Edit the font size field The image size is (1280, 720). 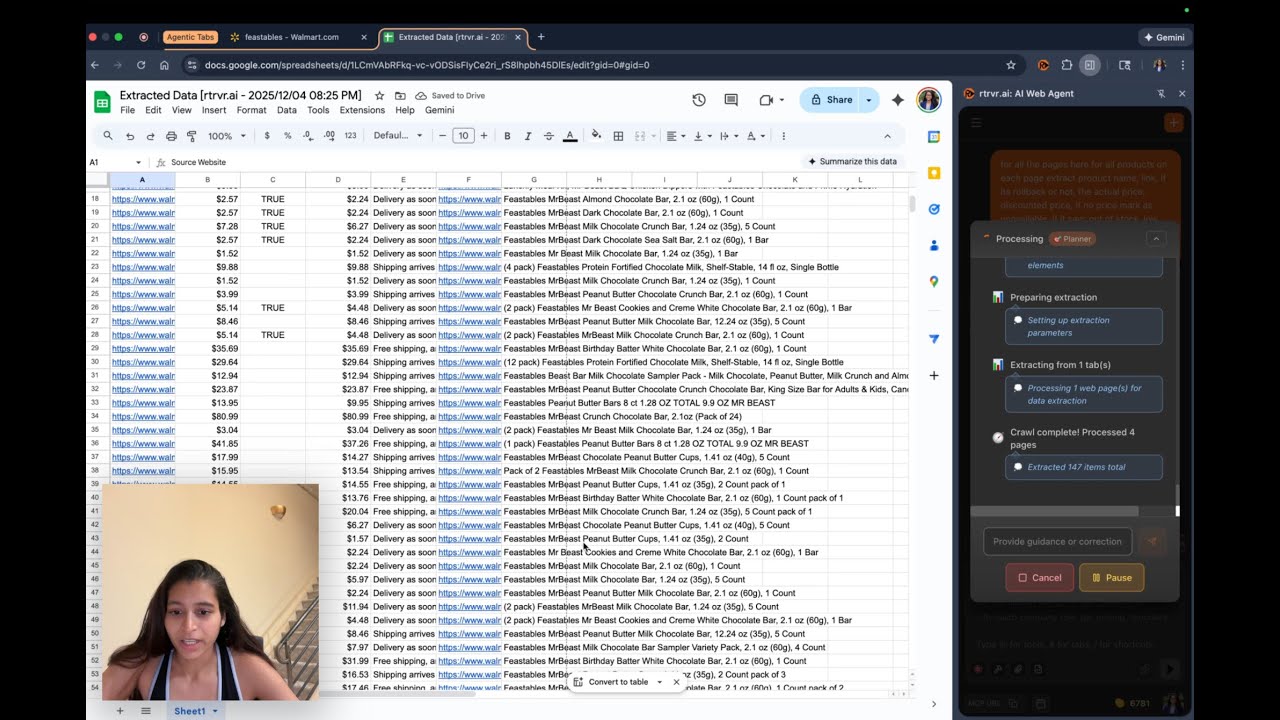pos(462,136)
